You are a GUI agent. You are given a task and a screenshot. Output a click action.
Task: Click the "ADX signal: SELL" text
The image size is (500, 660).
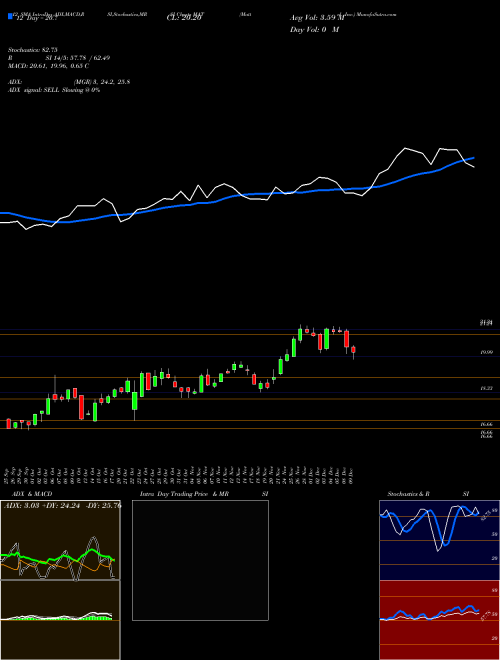(35, 90)
